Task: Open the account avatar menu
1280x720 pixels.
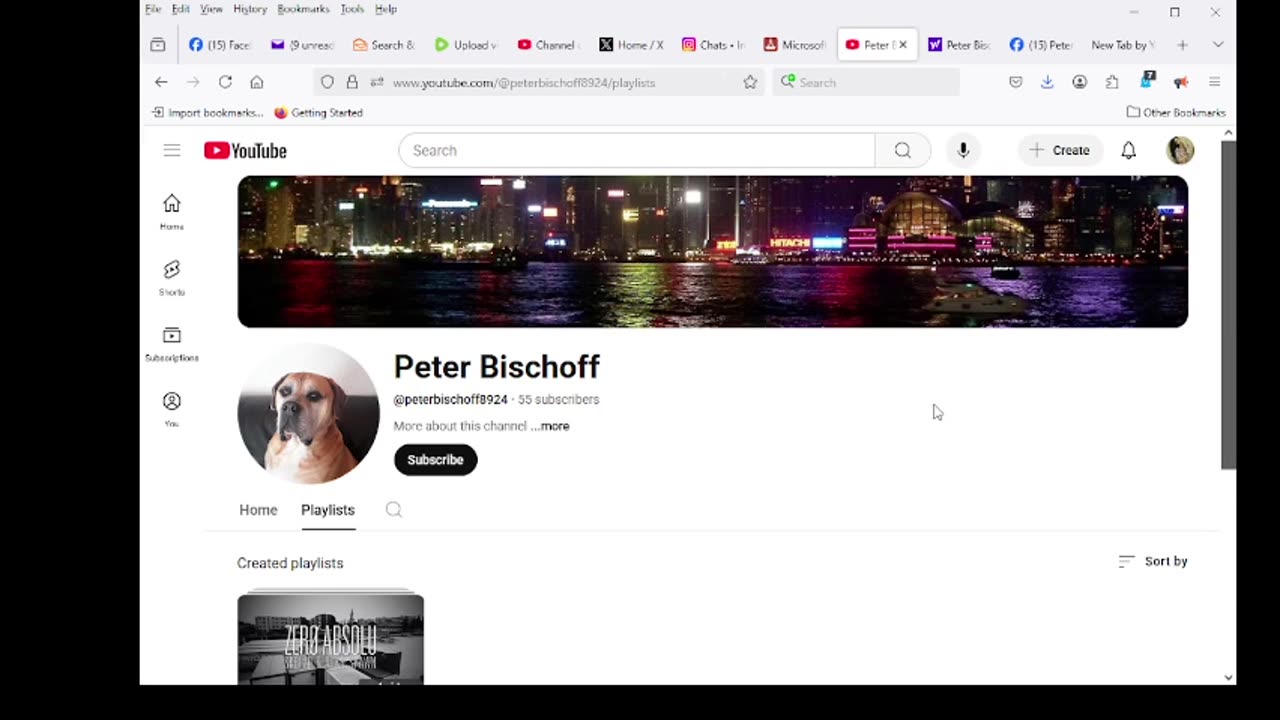Action: 1180,150
